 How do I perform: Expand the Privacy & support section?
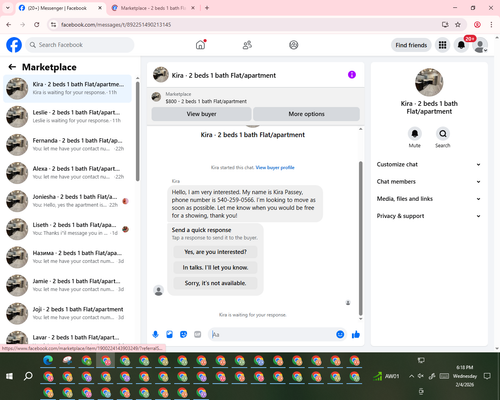[x=429, y=216]
